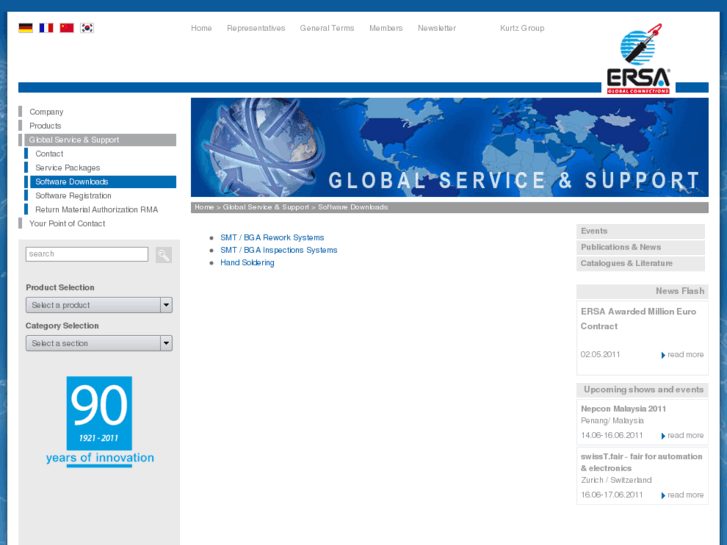The width and height of the screenshot is (727, 545).
Task: Click the Global Service & Support banner
Action: tap(449, 147)
